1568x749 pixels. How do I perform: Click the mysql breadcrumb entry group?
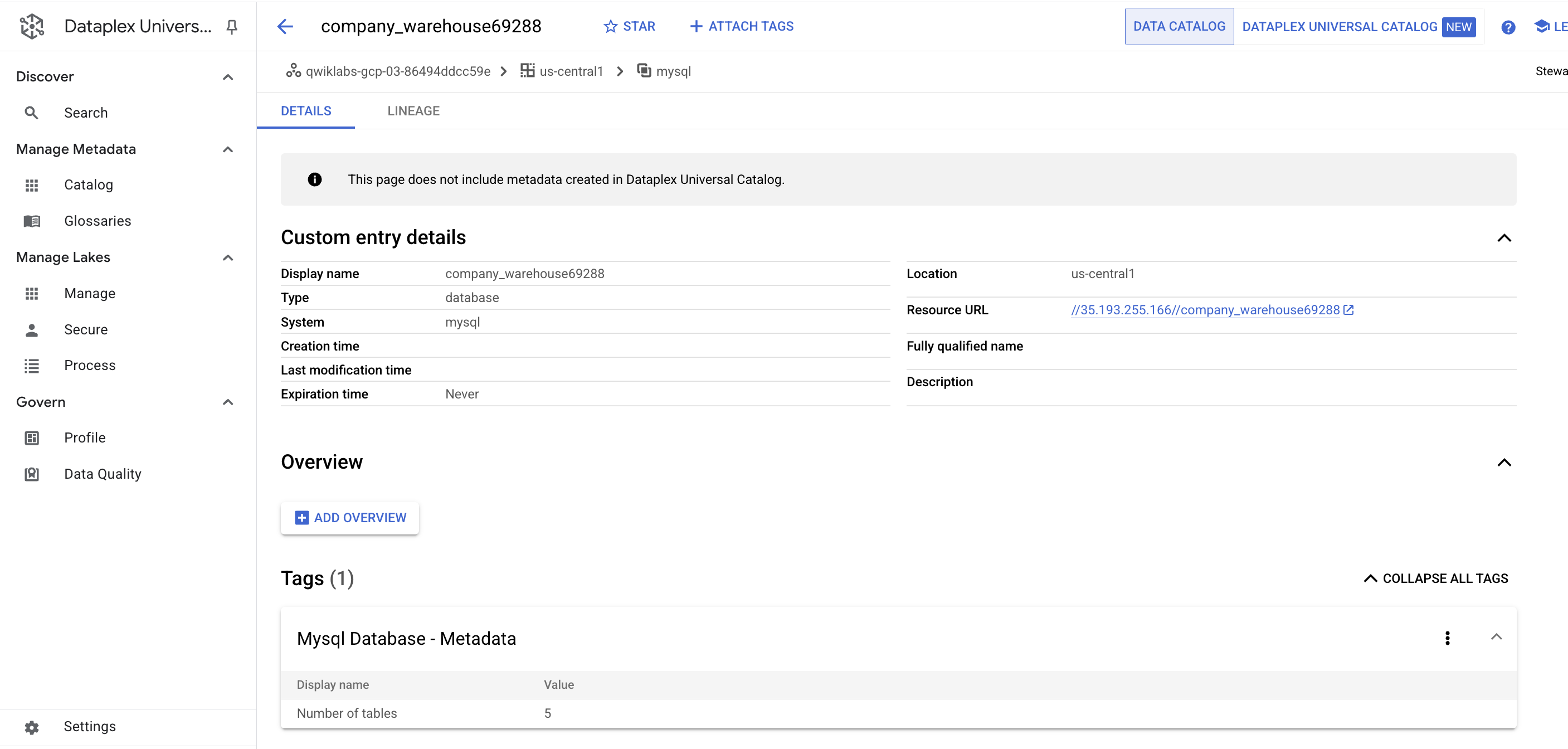pyautogui.click(x=673, y=71)
